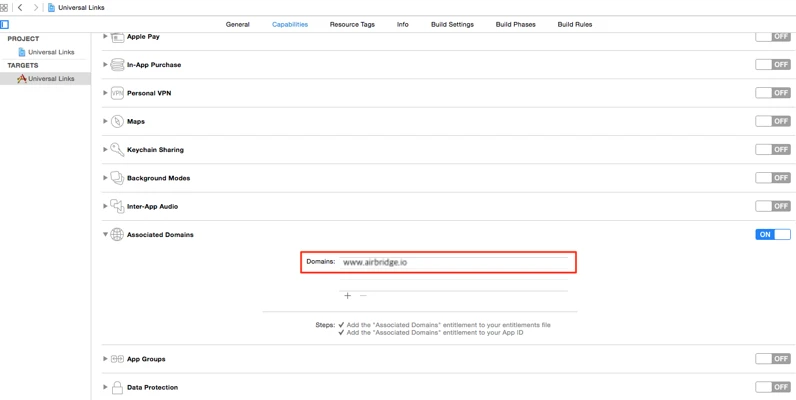The width and height of the screenshot is (796, 400).
Task: Collapse the Associated Domains section
Action: click(x=105, y=235)
